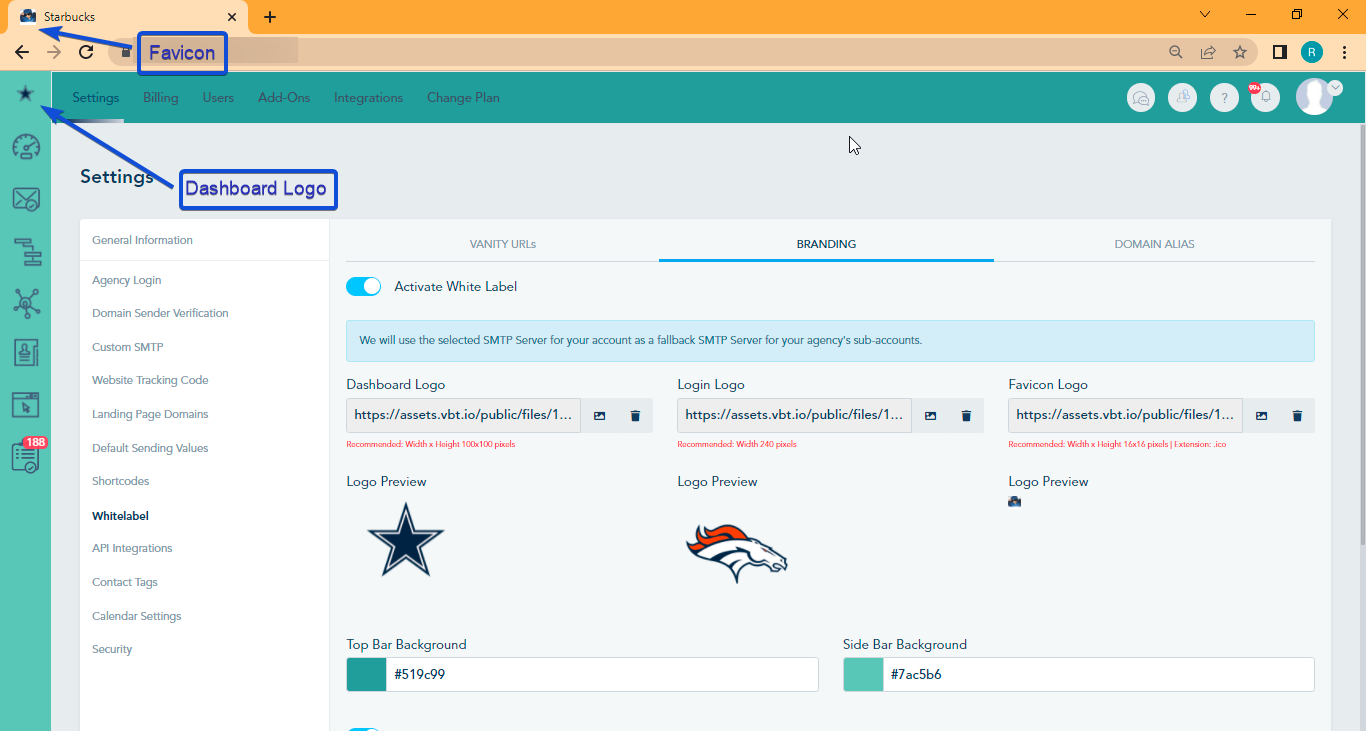The image size is (1366, 731).
Task: Open Domain Sender Verification
Action: [x=160, y=313]
